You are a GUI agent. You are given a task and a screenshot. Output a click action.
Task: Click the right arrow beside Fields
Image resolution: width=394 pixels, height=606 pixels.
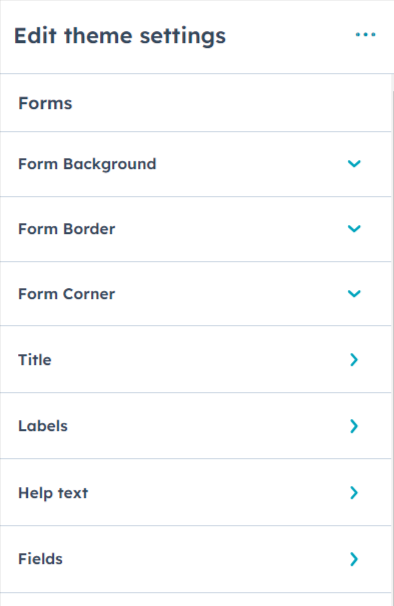click(354, 559)
